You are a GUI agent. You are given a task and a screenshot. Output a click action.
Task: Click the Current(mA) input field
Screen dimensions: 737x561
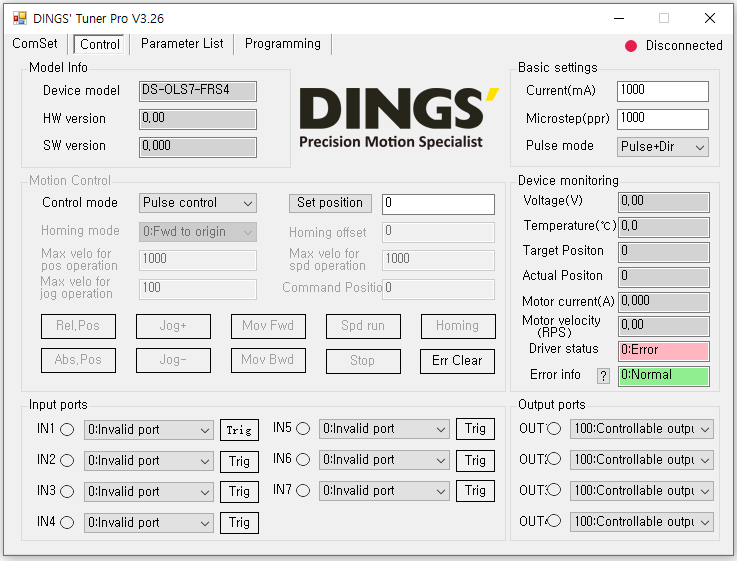(x=663, y=91)
